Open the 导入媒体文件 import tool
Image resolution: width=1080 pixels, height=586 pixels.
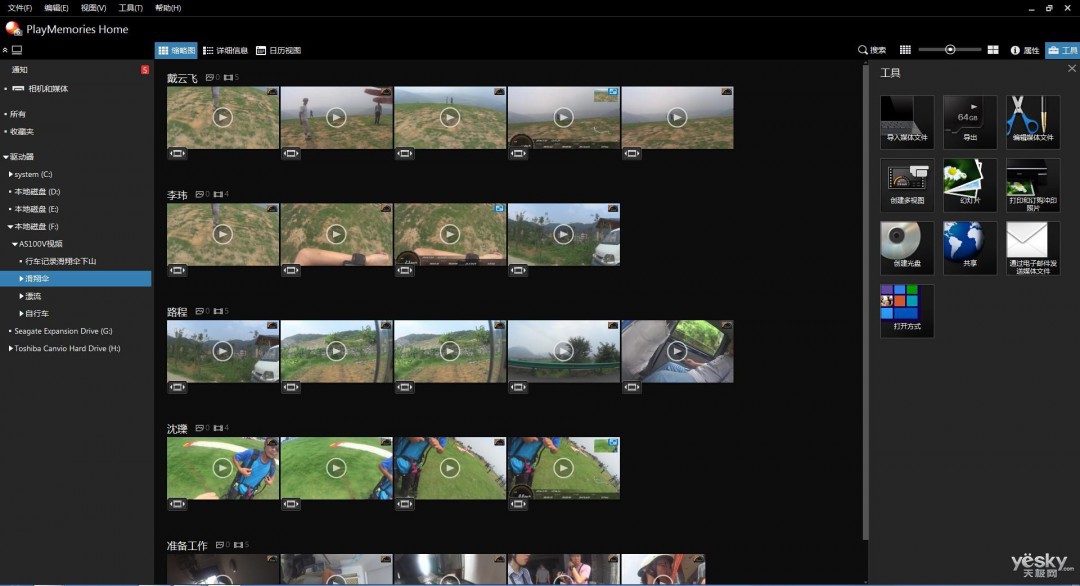pos(906,122)
